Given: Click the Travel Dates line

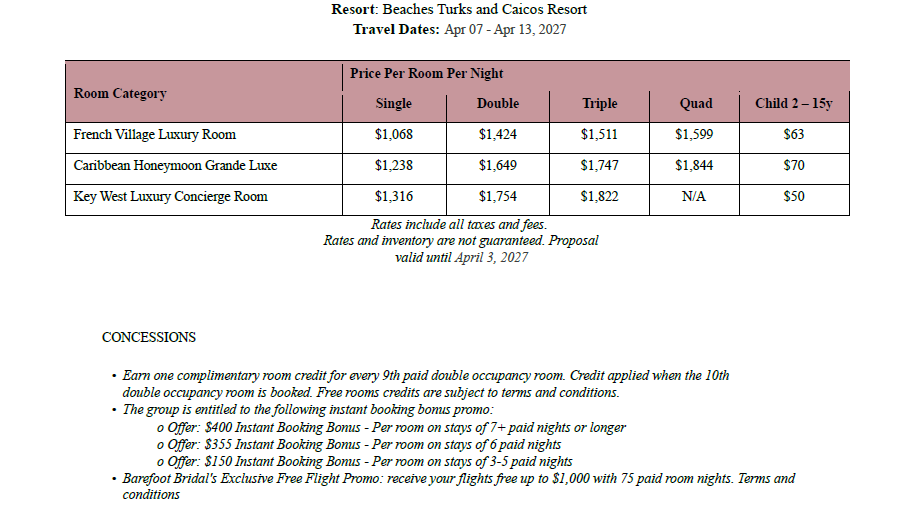Looking at the screenshot, I should pos(459,29).
